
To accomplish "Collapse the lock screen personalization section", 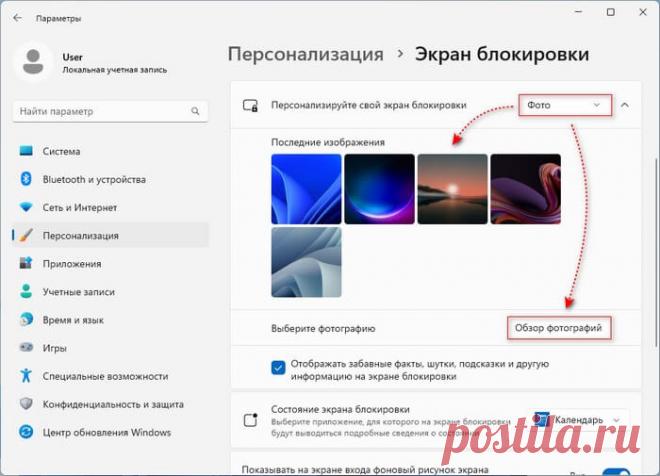I will [625, 104].
